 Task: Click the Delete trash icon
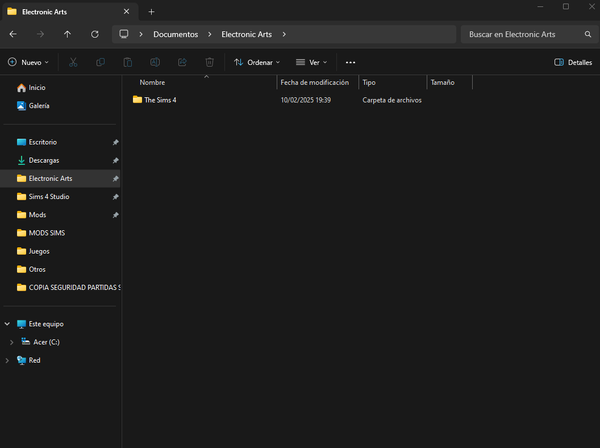click(x=210, y=62)
